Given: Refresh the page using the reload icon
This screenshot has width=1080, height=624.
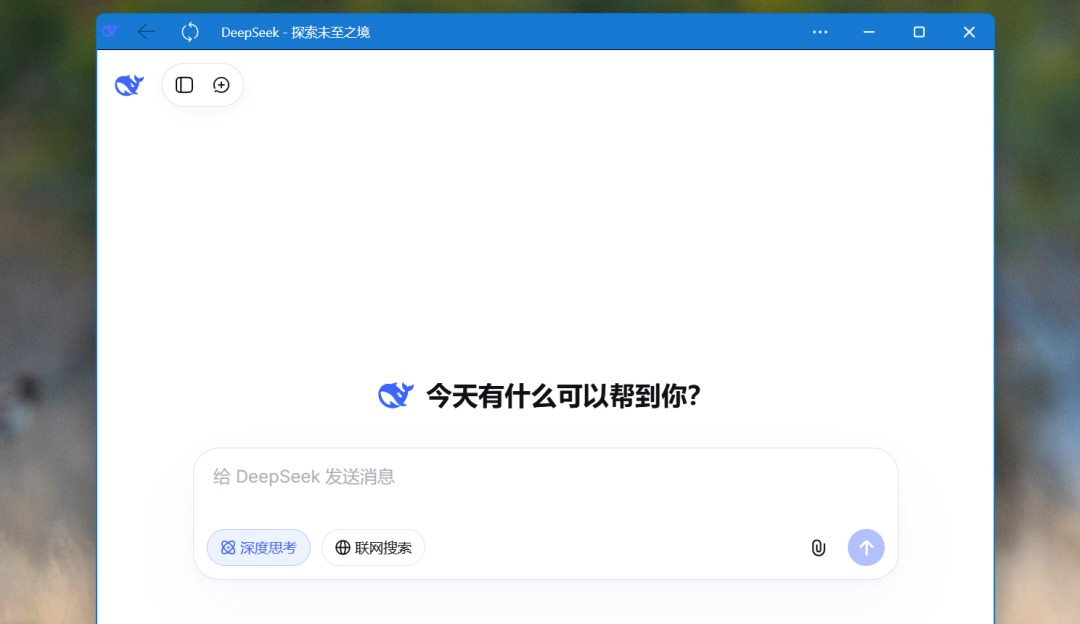Looking at the screenshot, I should coord(190,31).
